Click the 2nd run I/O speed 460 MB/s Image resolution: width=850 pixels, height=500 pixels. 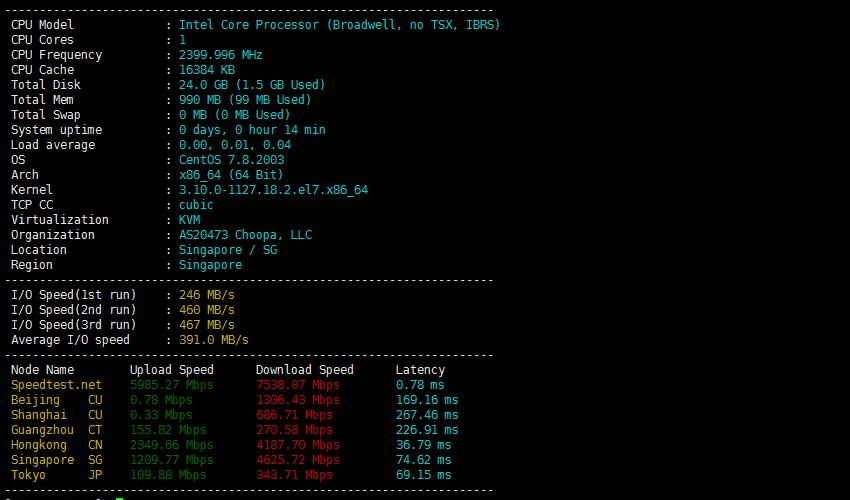207,310
